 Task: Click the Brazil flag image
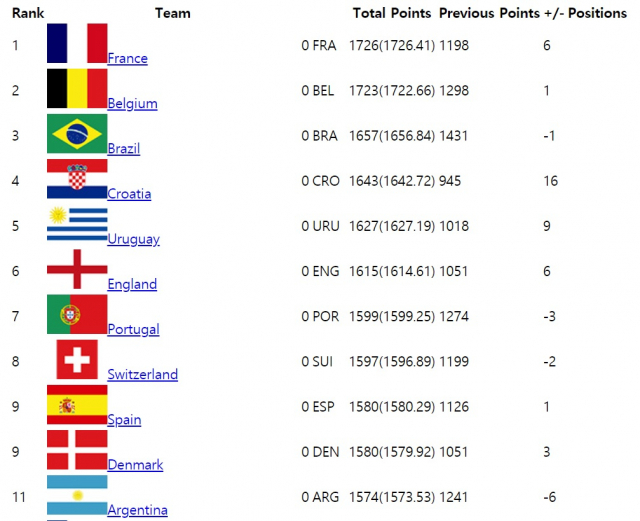pos(77,134)
